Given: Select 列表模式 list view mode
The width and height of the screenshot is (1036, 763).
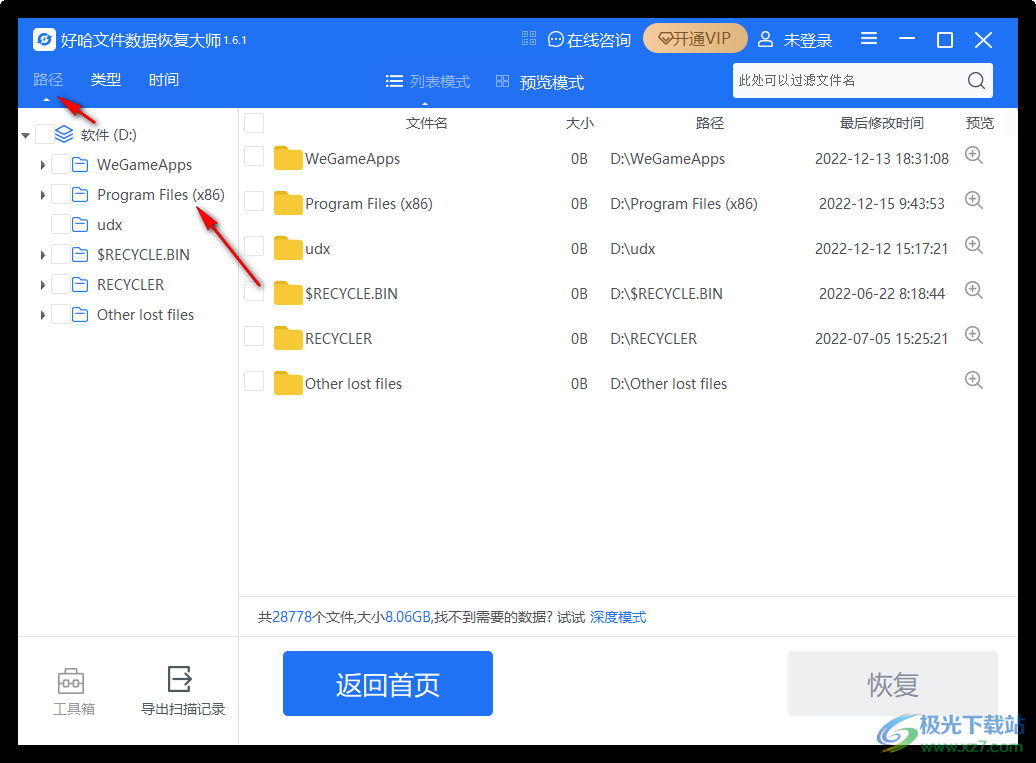Looking at the screenshot, I should (427, 81).
